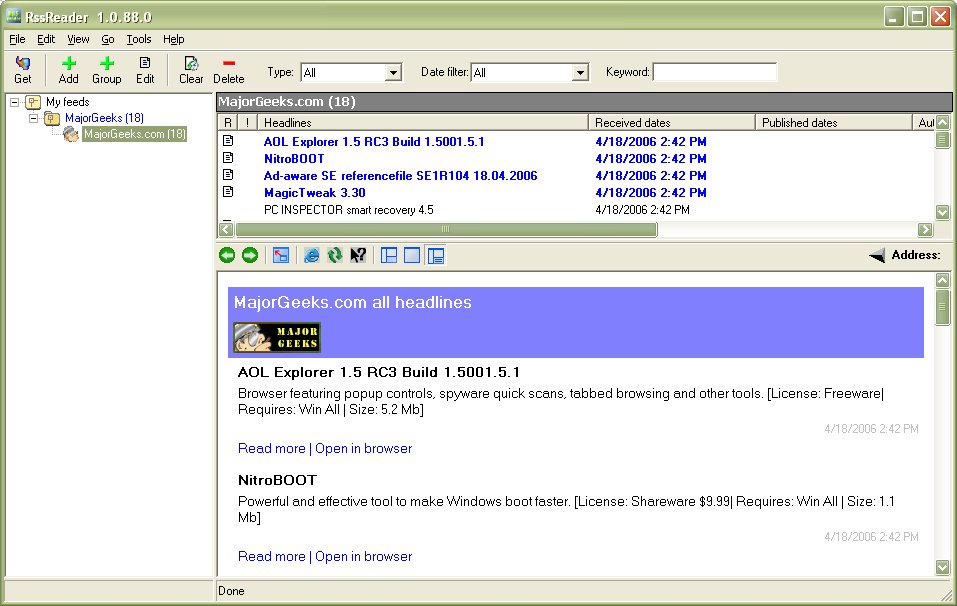This screenshot has height=606, width=957.
Task: Click into the Keyword search field
Action: click(x=714, y=72)
